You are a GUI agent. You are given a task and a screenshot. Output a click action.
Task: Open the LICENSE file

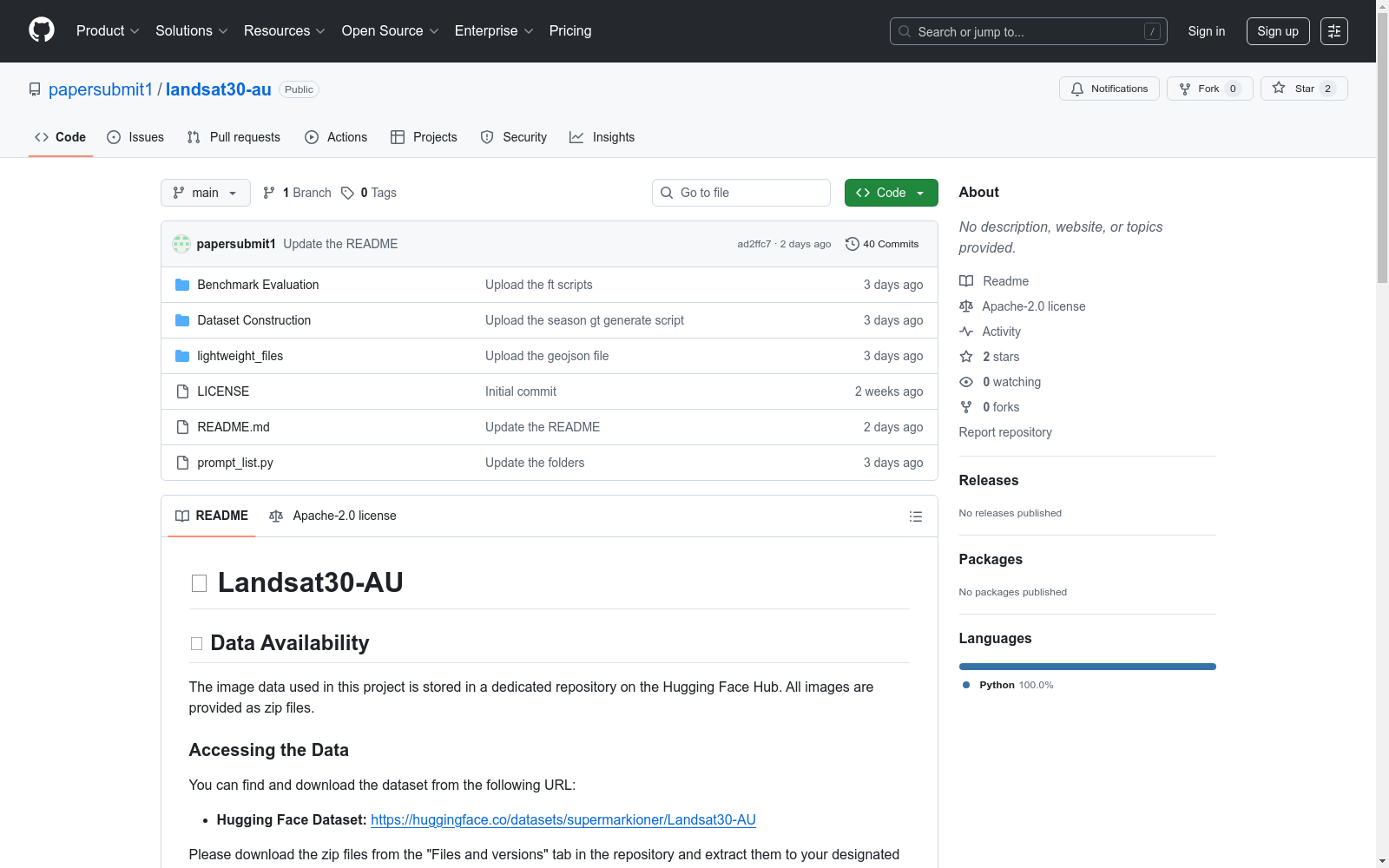pyautogui.click(x=223, y=391)
